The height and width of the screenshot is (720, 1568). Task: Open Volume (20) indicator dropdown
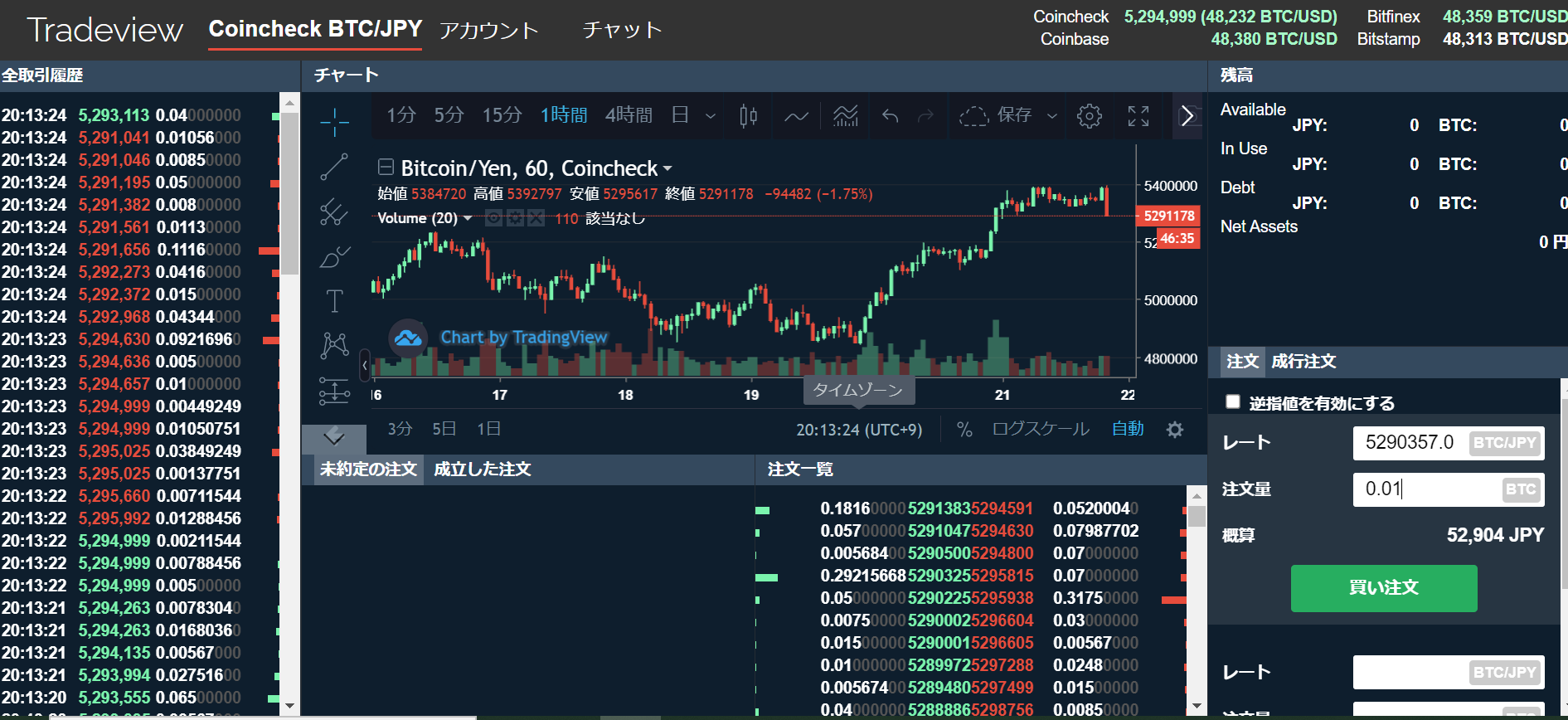coord(468,218)
